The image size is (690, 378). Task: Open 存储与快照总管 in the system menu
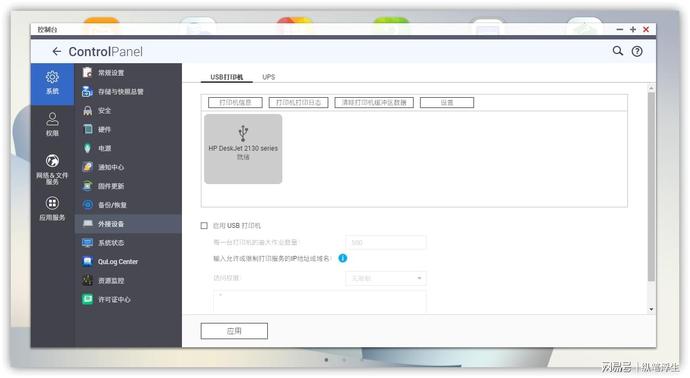click(128, 92)
